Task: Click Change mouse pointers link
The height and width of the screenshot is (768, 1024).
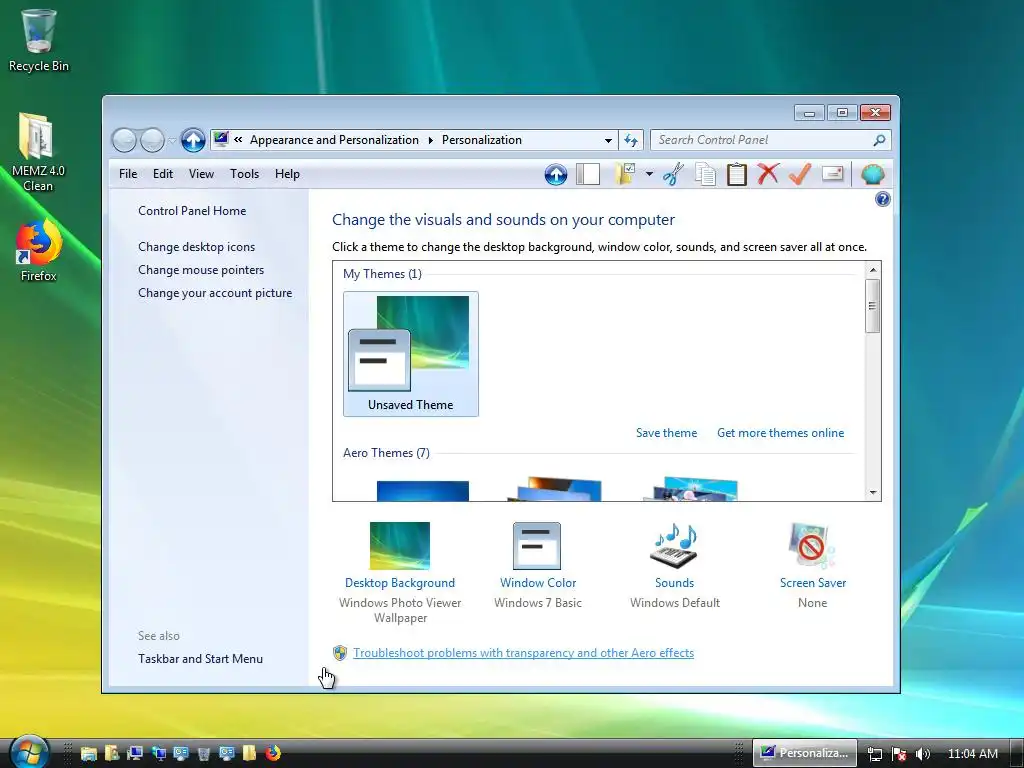Action: [201, 270]
